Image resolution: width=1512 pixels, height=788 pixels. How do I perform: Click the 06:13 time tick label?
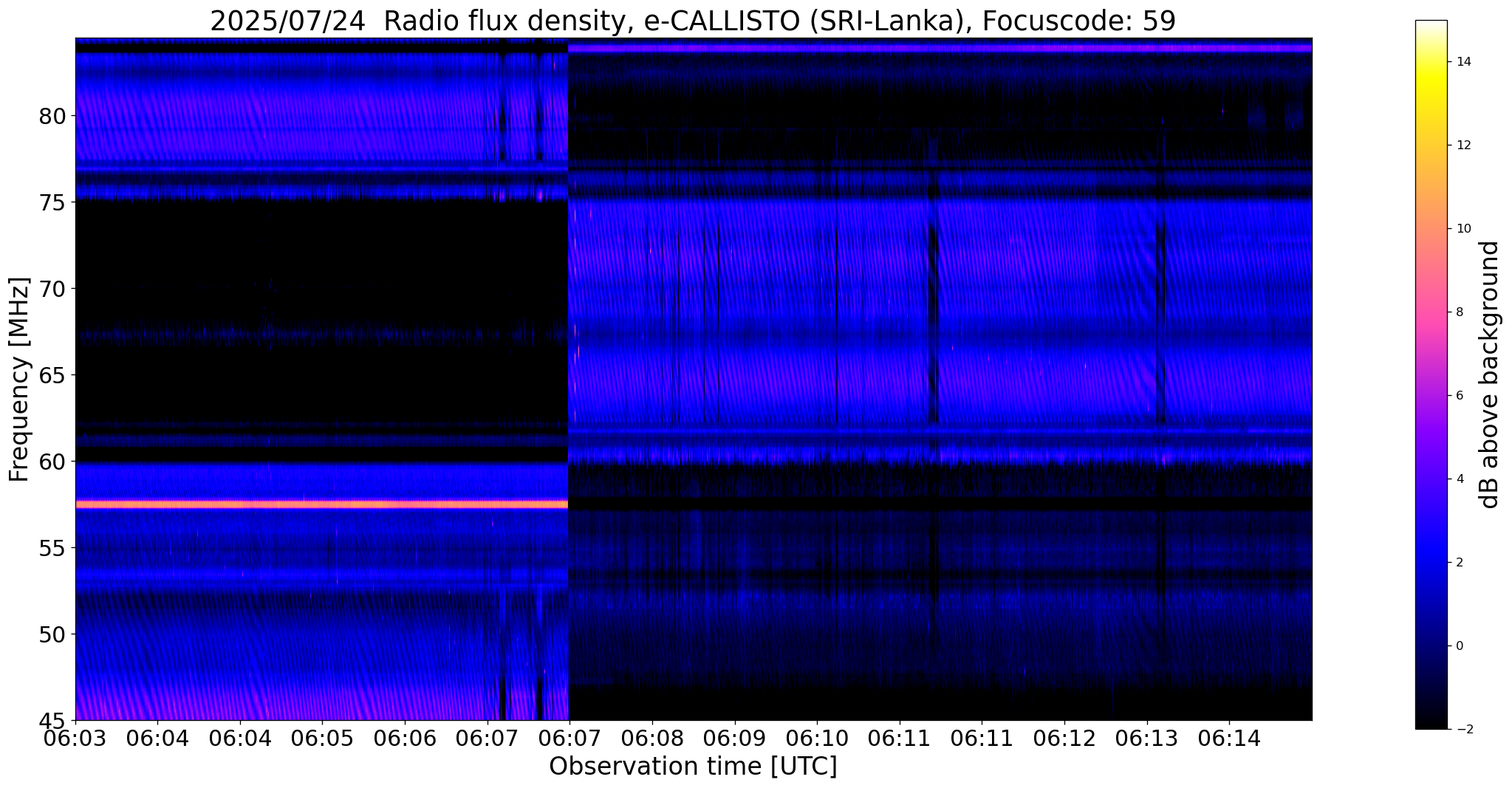[x=1147, y=739]
